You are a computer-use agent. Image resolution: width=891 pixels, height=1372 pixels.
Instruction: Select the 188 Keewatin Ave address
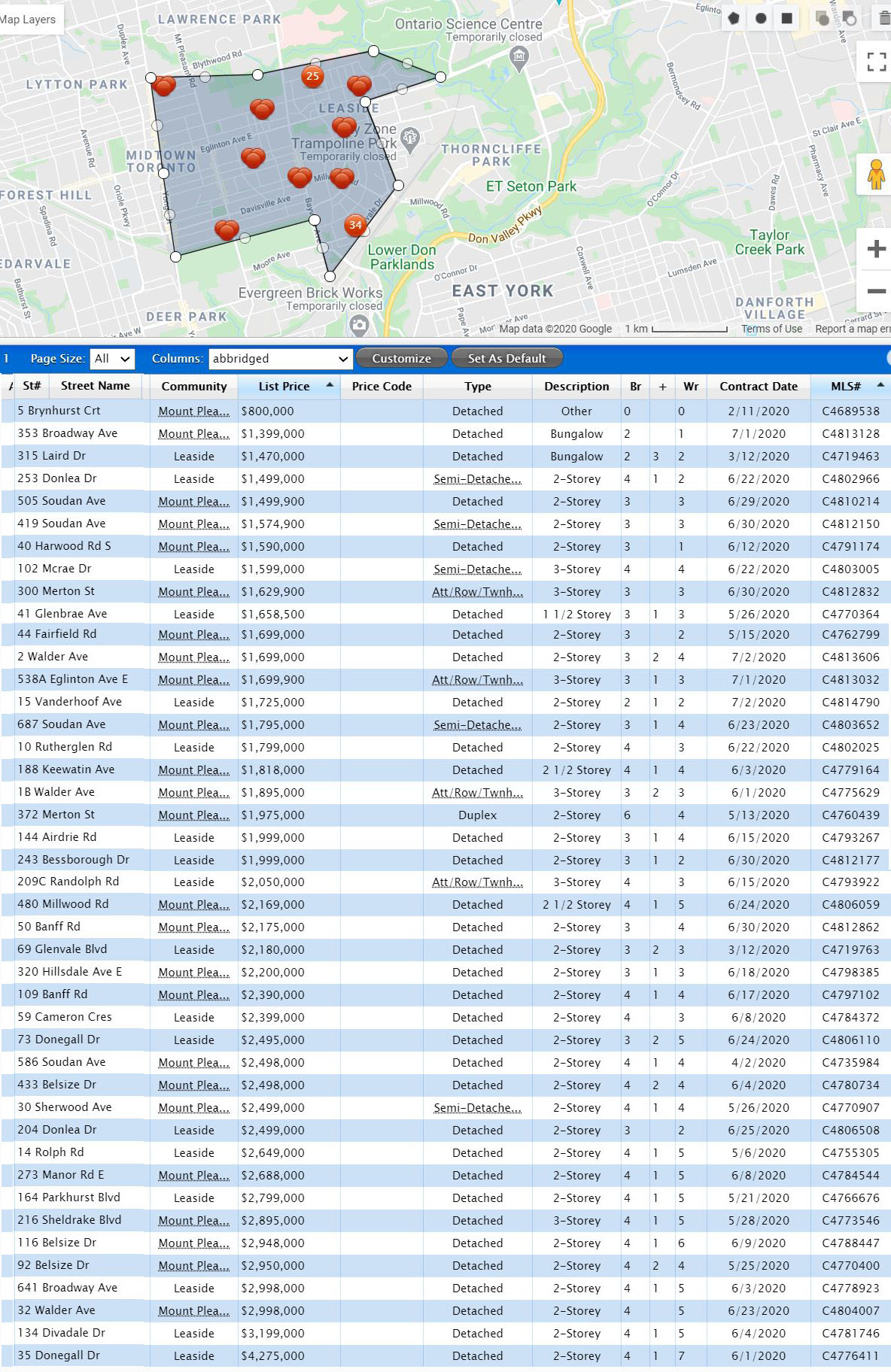point(66,769)
